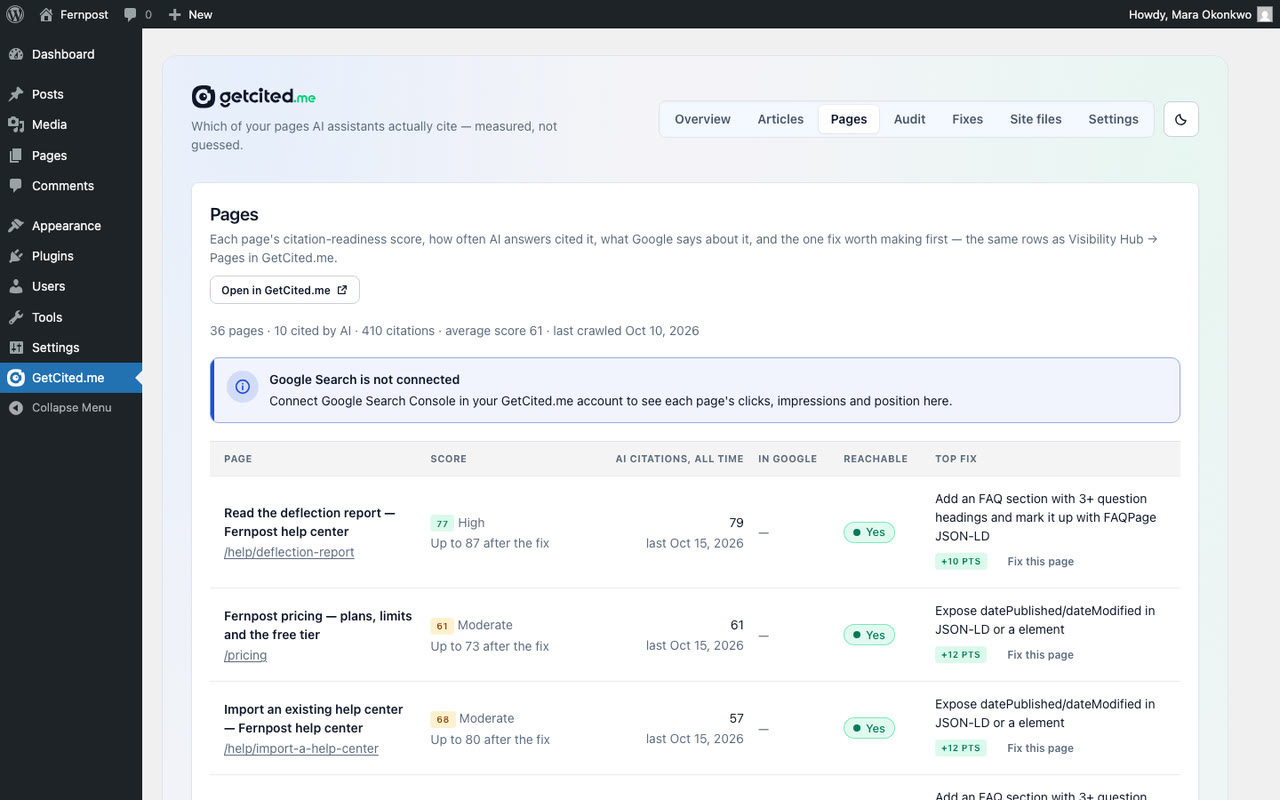This screenshot has width=1280, height=800.
Task: Switch to the Overview tab
Action: (703, 119)
